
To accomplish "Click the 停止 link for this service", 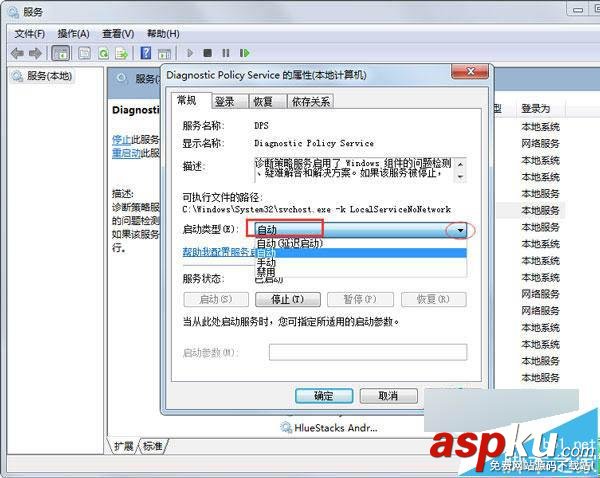I will tap(121, 140).
